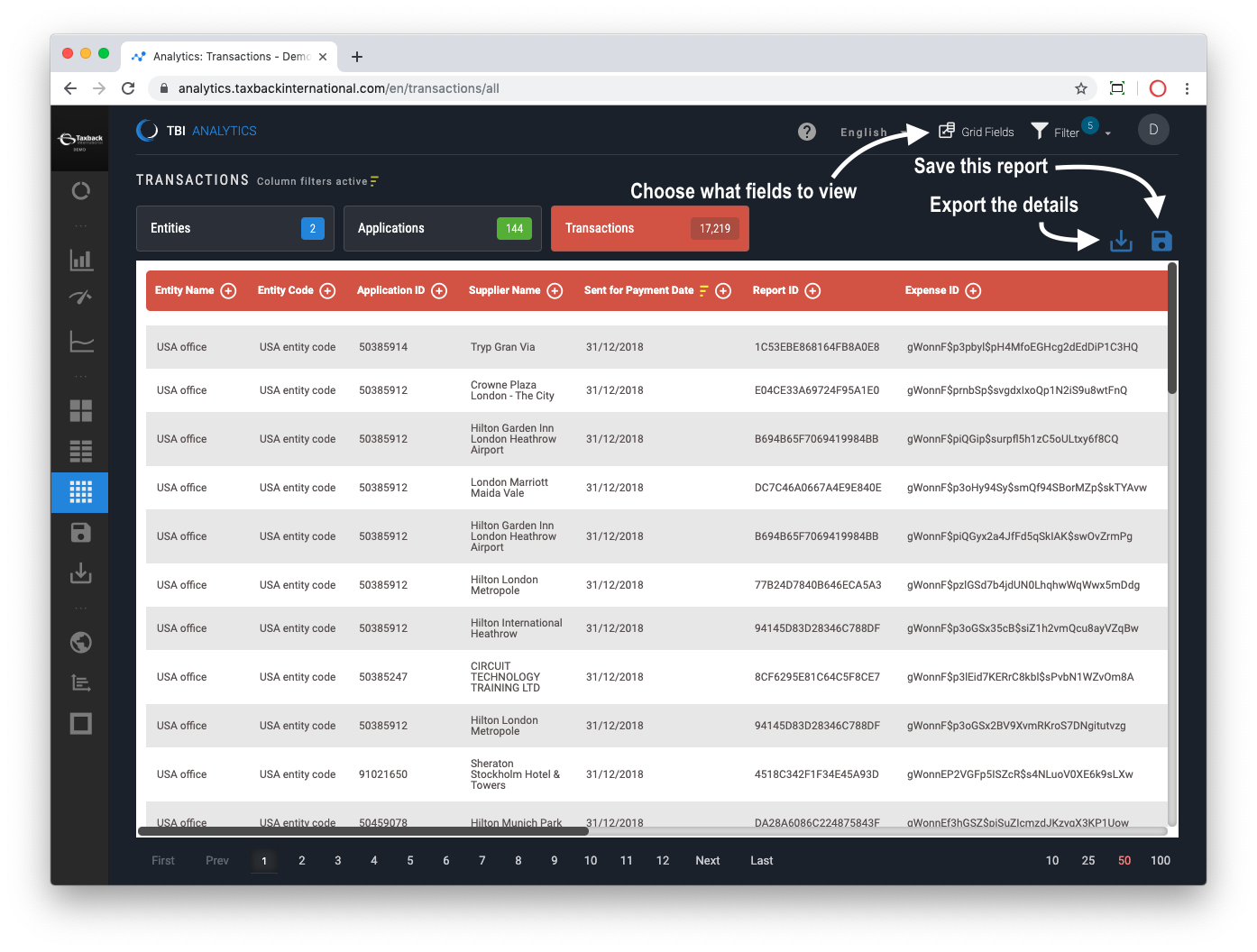Click the plus icon beside Expense ID

pos(973,290)
